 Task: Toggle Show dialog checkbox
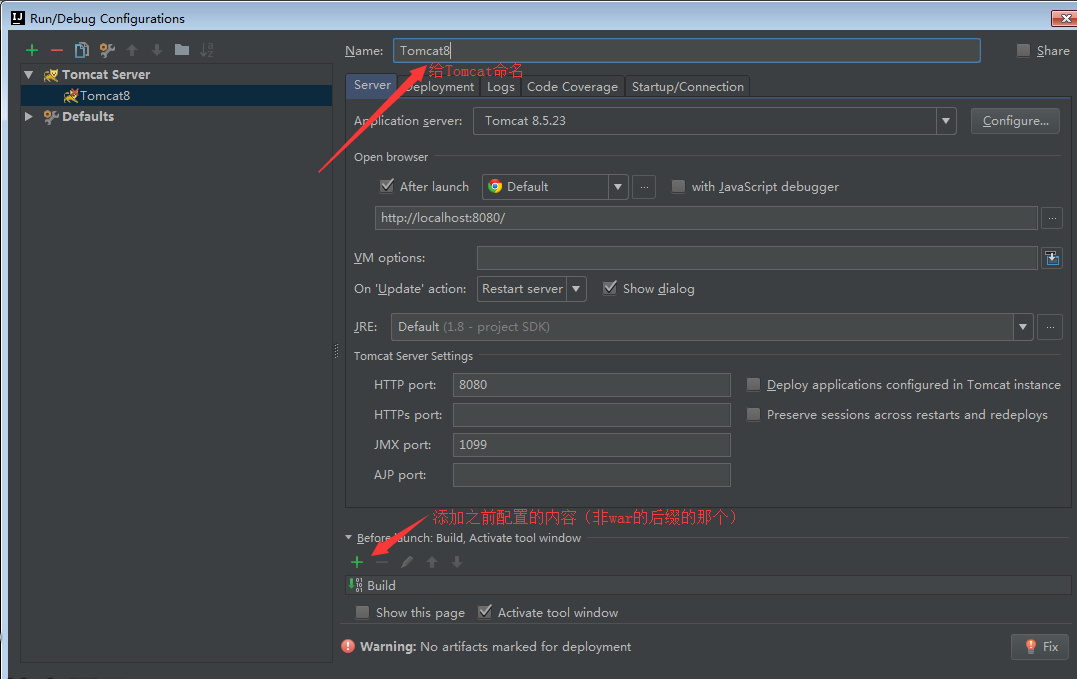click(x=609, y=288)
